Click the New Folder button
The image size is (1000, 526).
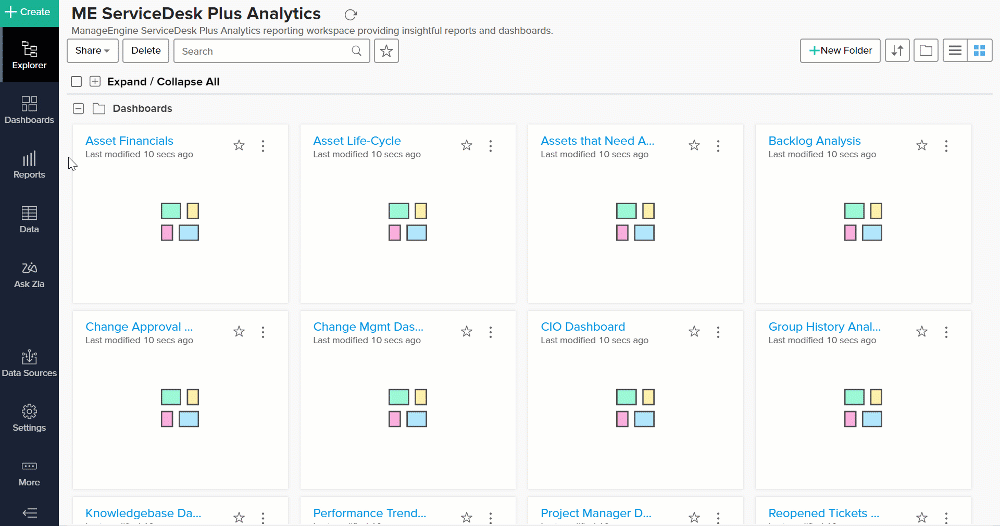coord(840,50)
